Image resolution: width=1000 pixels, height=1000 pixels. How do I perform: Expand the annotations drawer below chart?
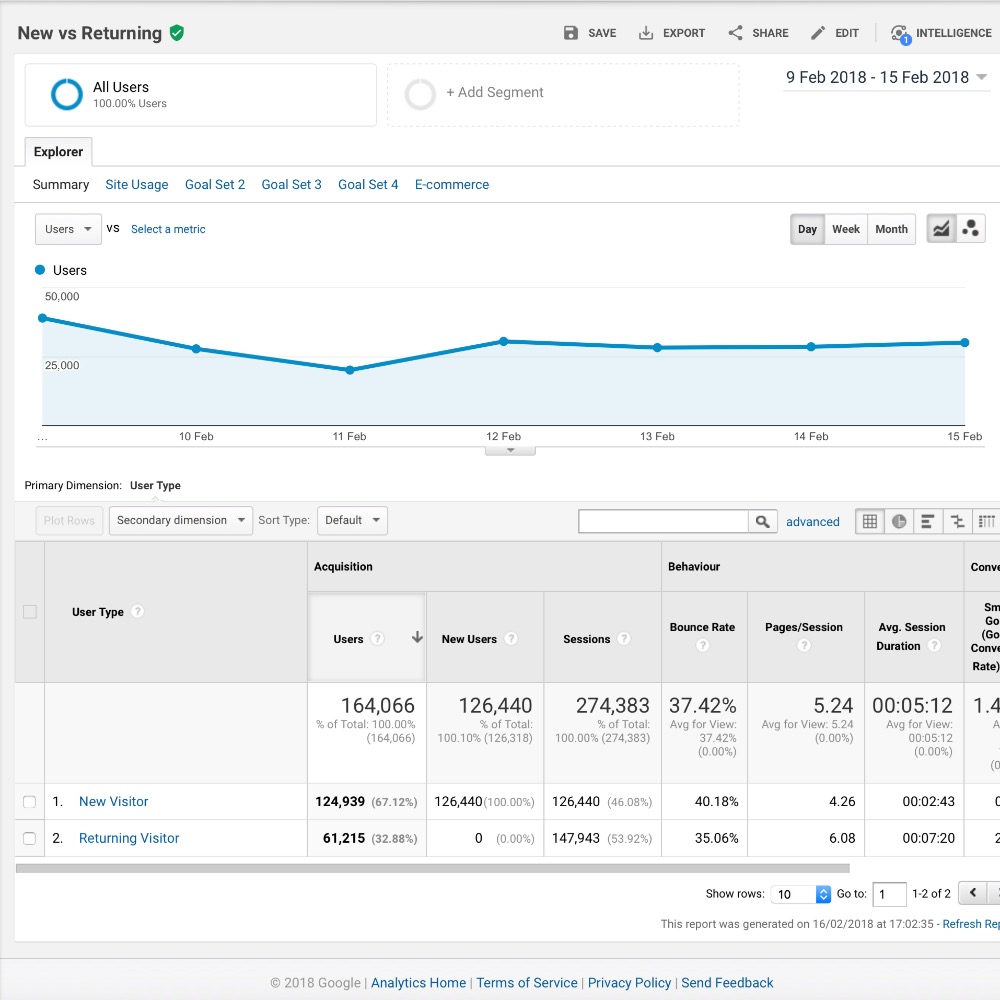[510, 450]
